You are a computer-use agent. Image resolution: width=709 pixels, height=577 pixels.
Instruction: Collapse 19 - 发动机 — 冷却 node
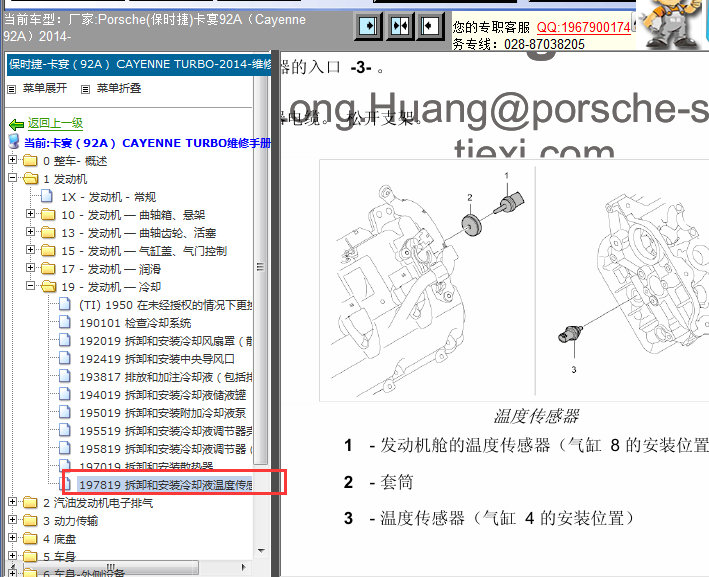[30, 286]
